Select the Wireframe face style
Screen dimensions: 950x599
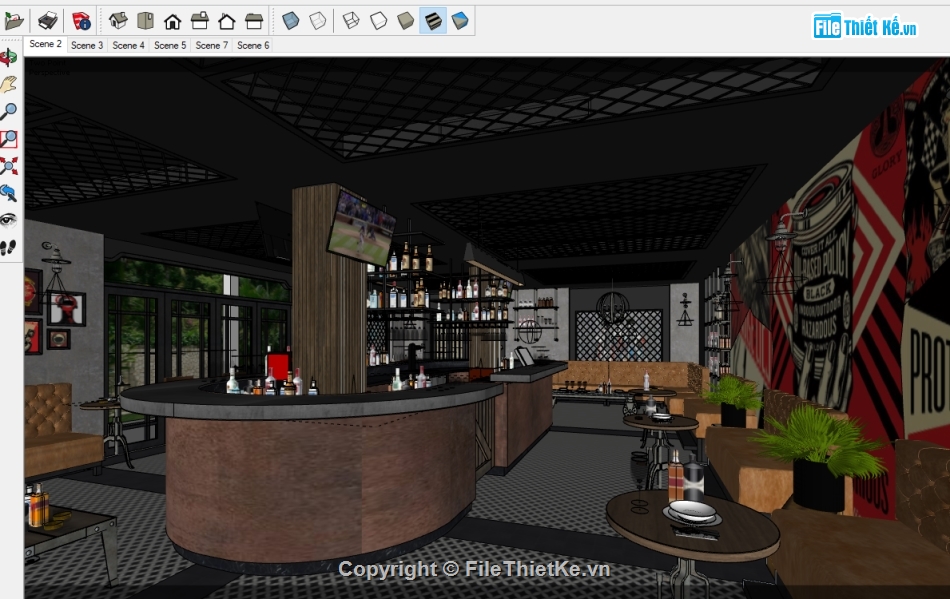click(351, 21)
